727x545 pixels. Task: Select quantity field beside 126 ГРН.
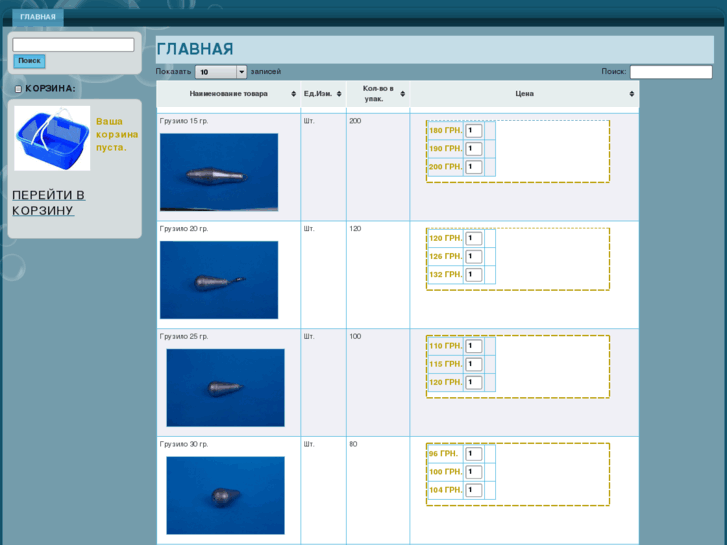coord(473,256)
